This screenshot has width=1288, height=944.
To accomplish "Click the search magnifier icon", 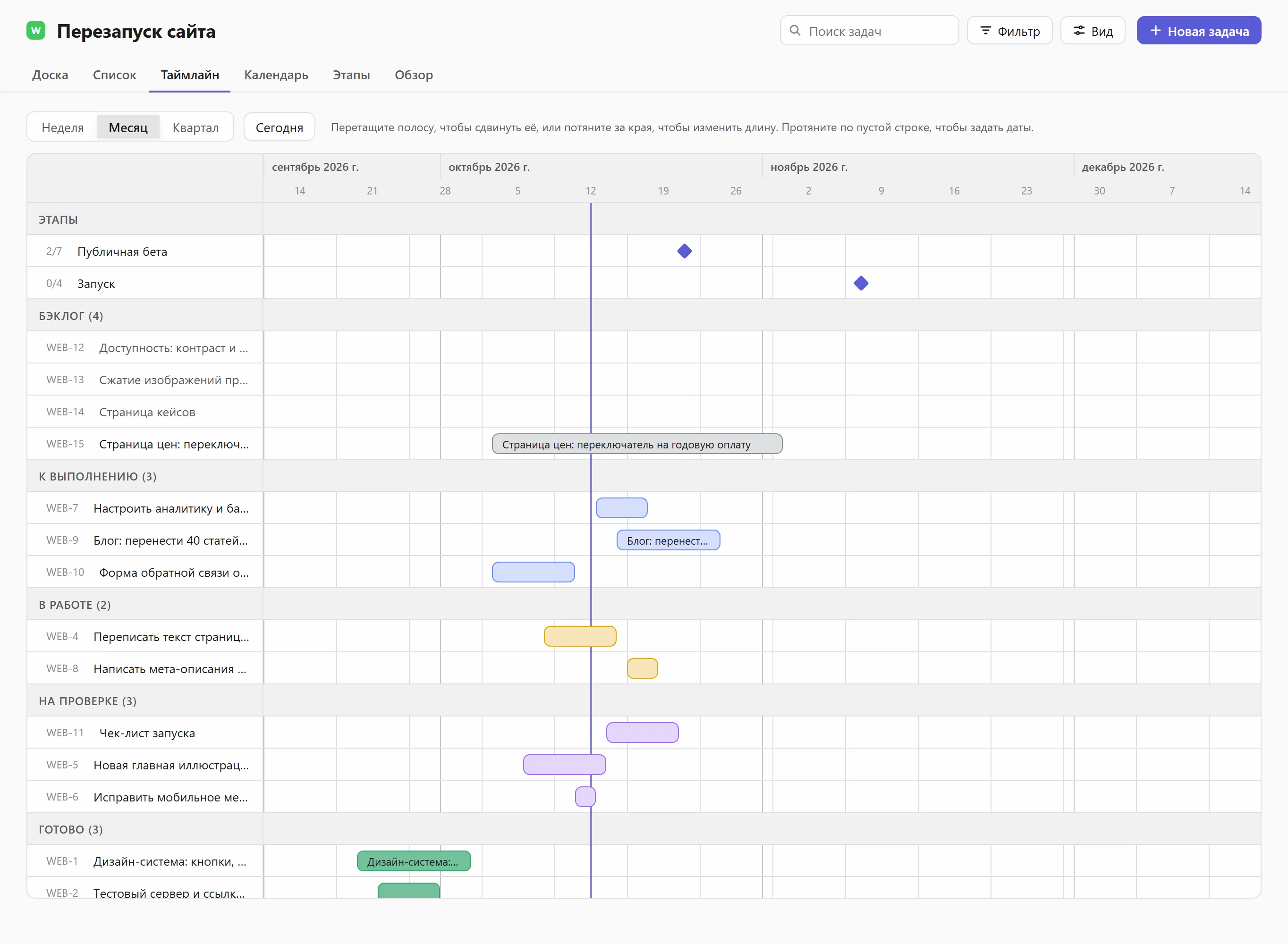I will [795, 30].
